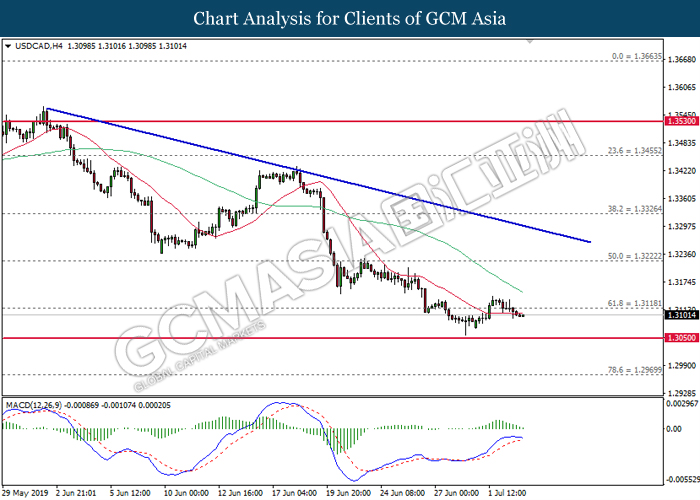Click the 1.34835 price axis value
Viewport: 700px width, 500px height.
[x=682, y=143]
